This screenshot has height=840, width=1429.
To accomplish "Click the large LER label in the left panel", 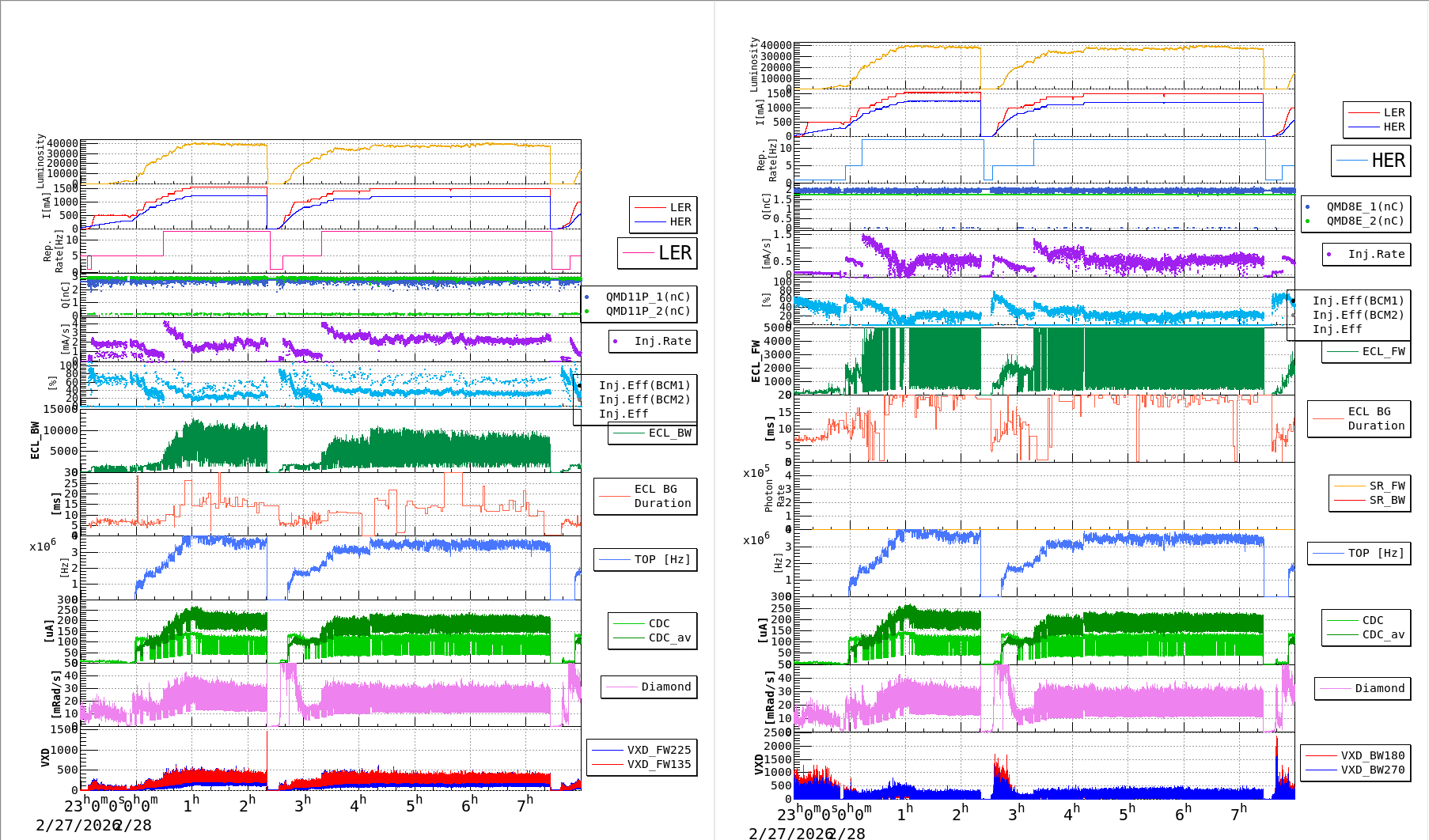I will (x=675, y=253).
